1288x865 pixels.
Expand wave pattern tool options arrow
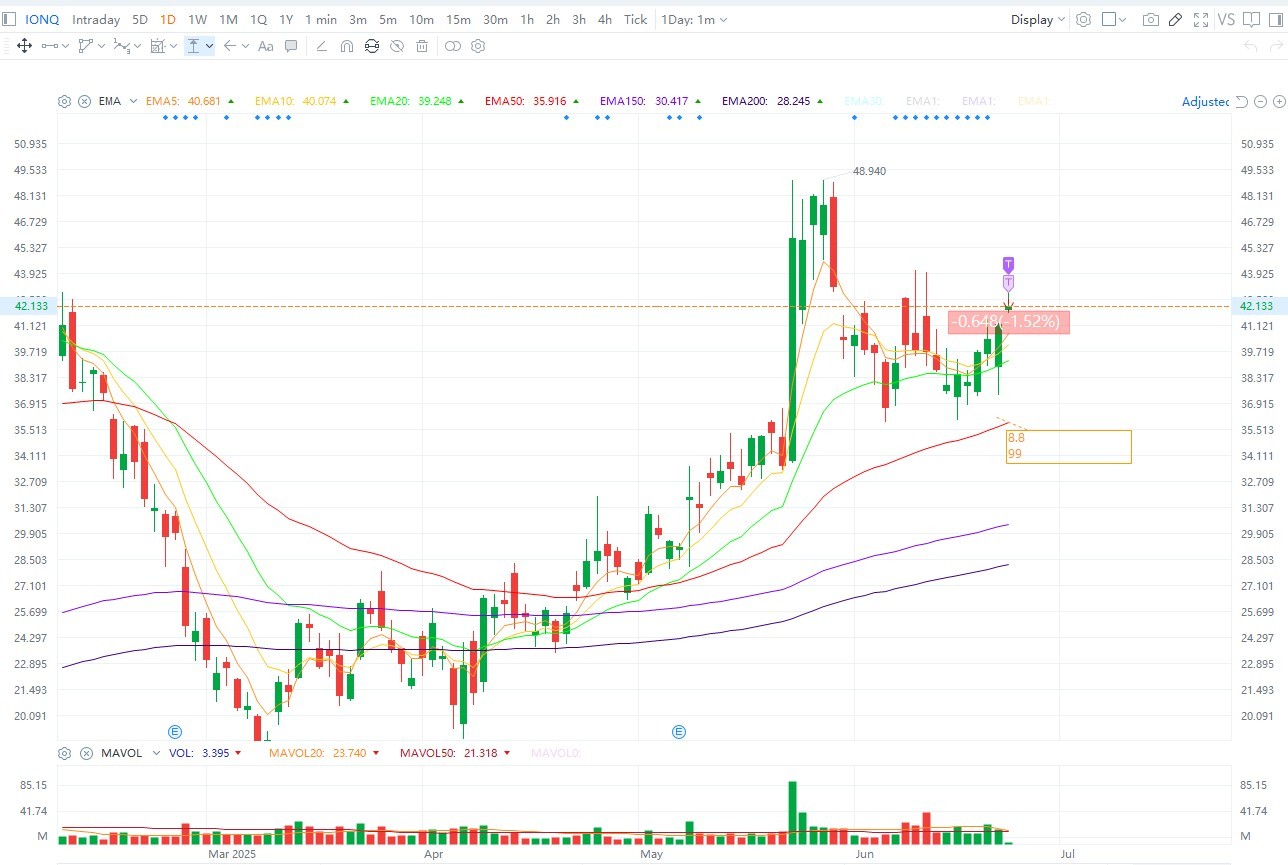point(138,46)
